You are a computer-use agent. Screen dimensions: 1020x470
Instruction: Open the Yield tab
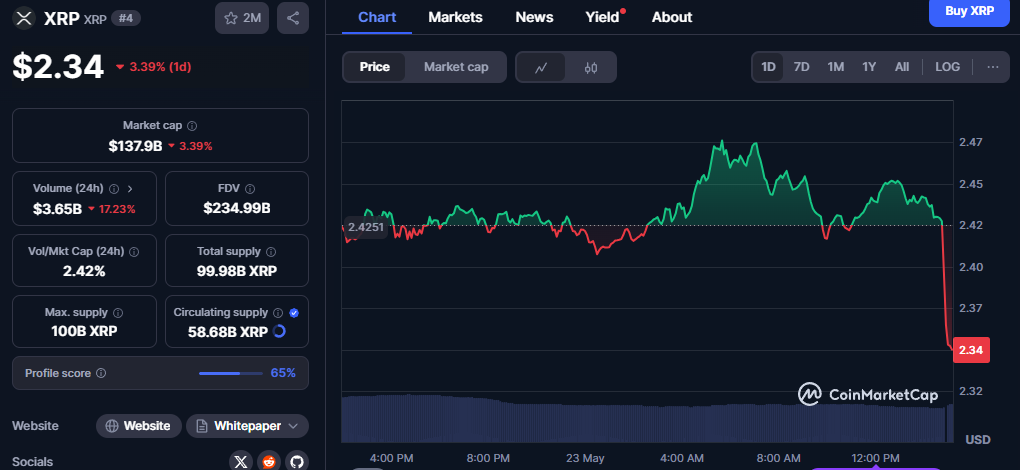(602, 17)
